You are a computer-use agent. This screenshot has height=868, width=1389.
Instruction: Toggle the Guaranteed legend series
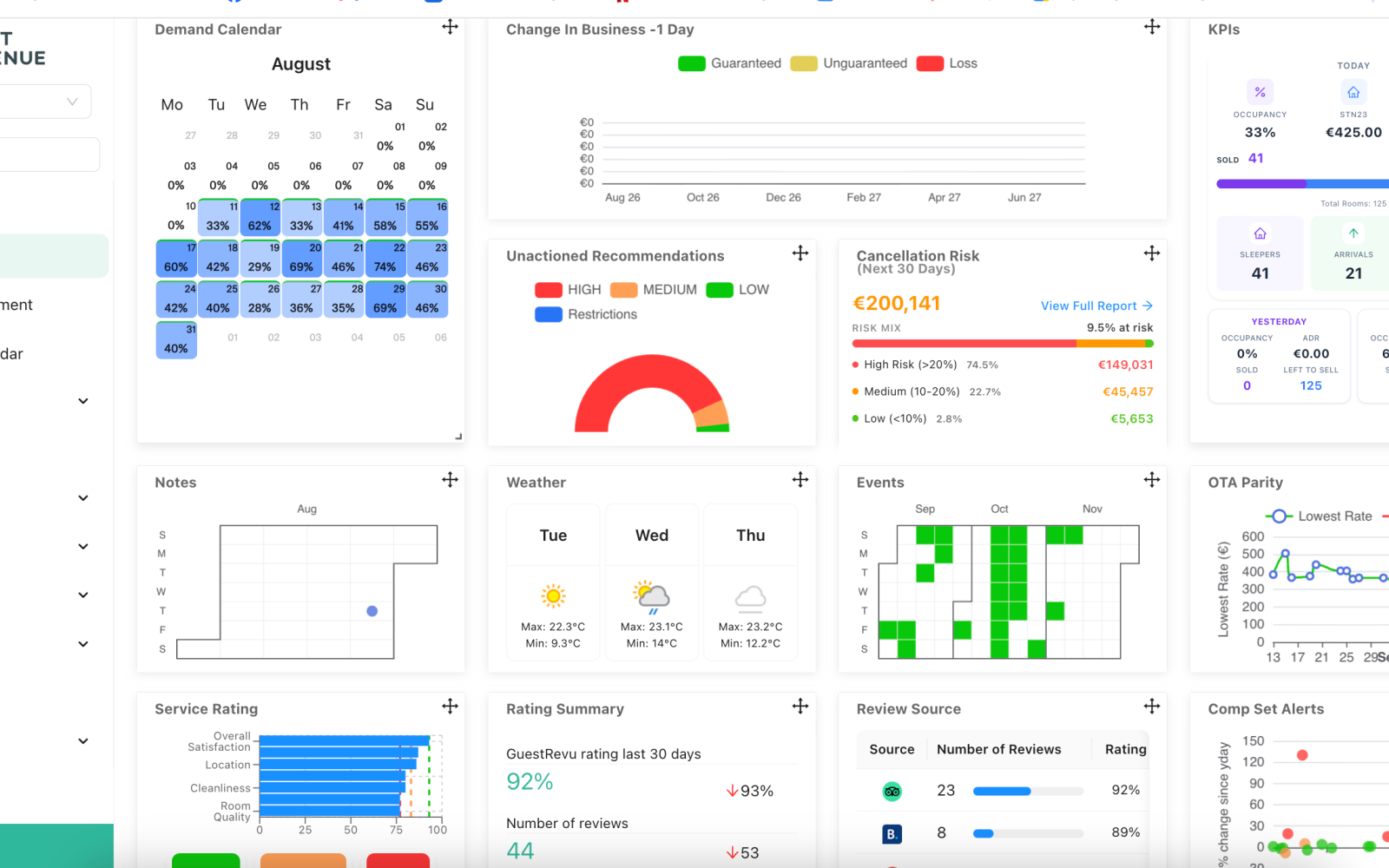(x=729, y=63)
